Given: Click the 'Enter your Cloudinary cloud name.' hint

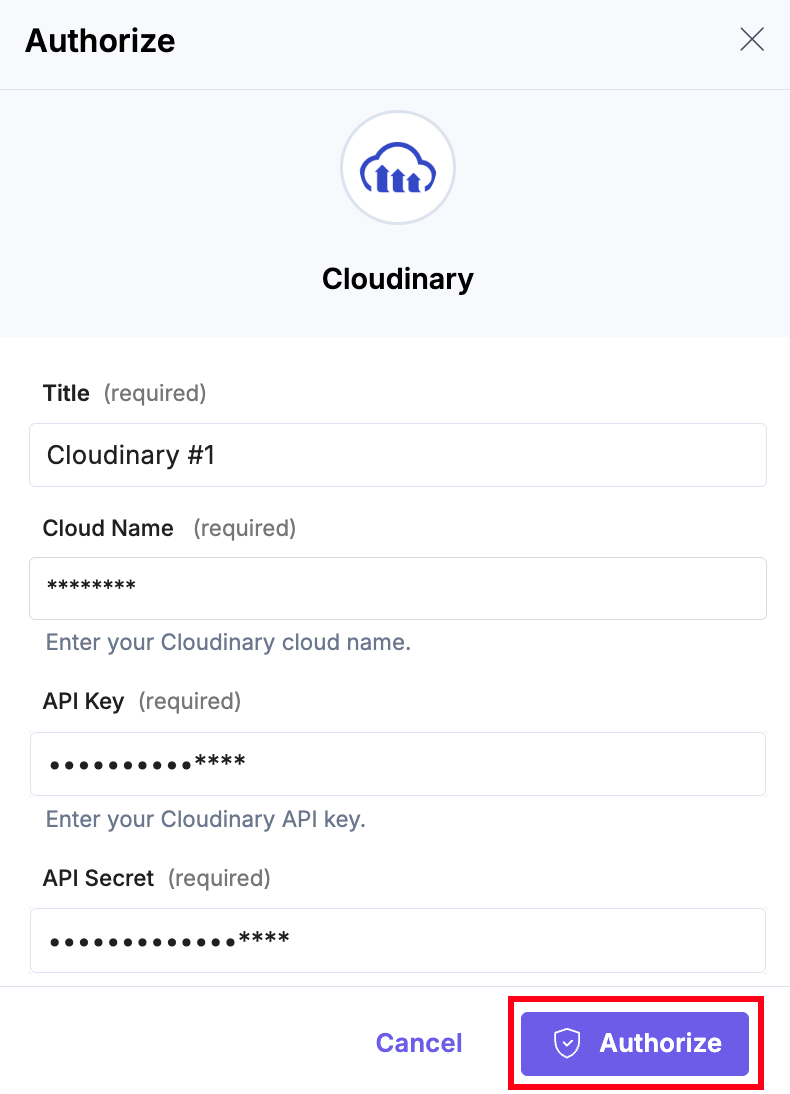Looking at the screenshot, I should (228, 642).
